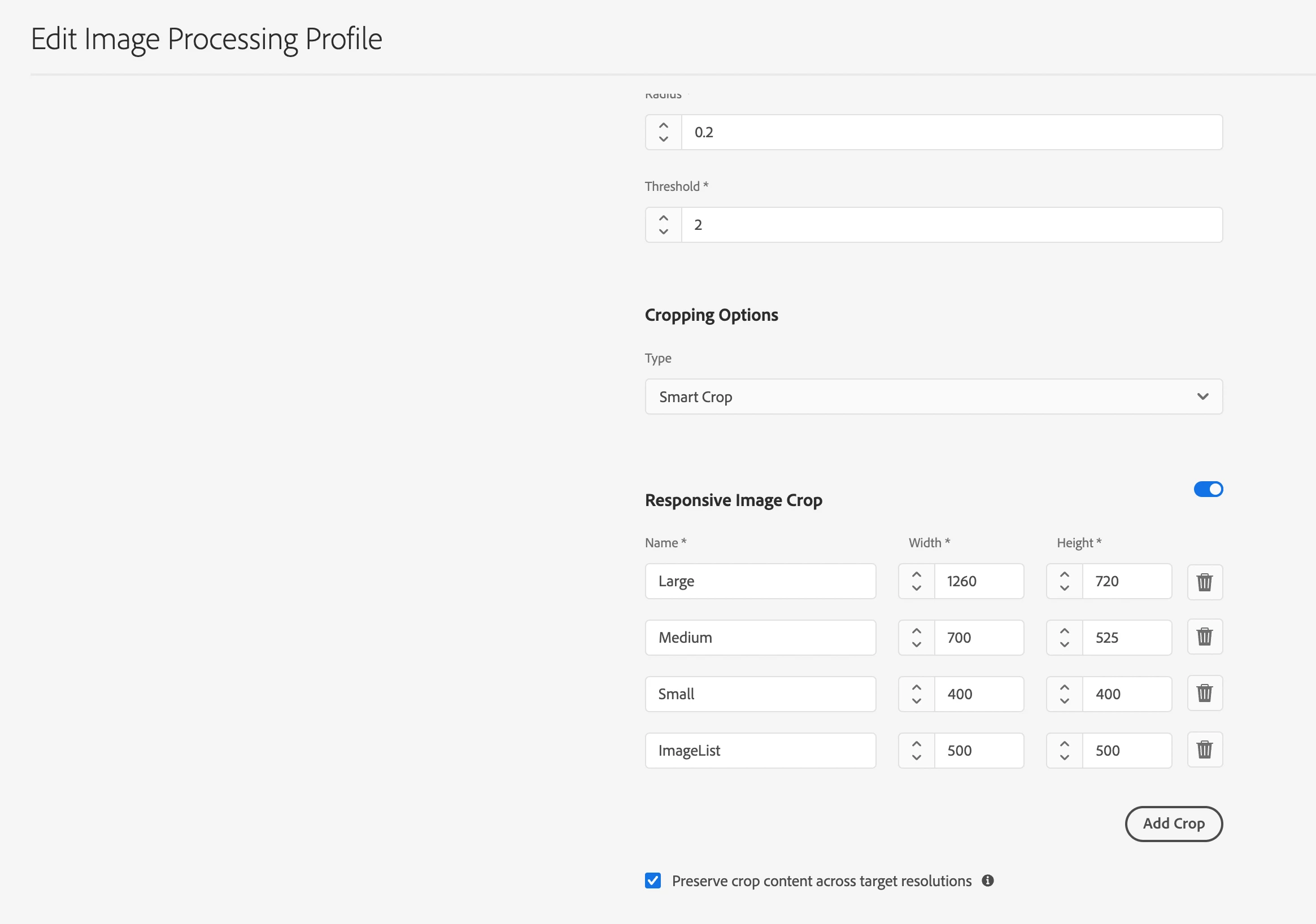The width and height of the screenshot is (1316, 924).
Task: Decrease the ImageList crop height
Action: (x=1064, y=757)
